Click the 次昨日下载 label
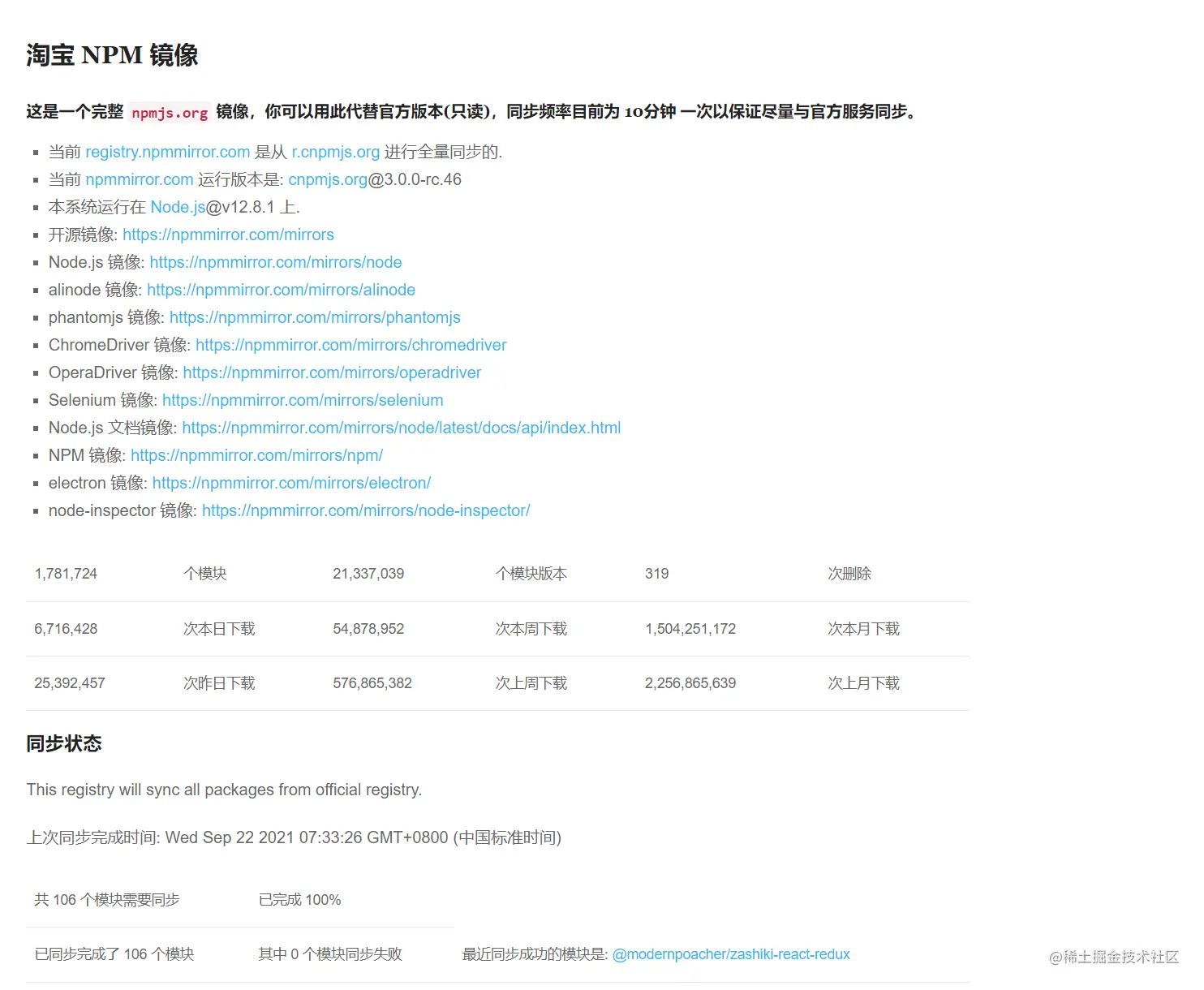 pos(219,683)
